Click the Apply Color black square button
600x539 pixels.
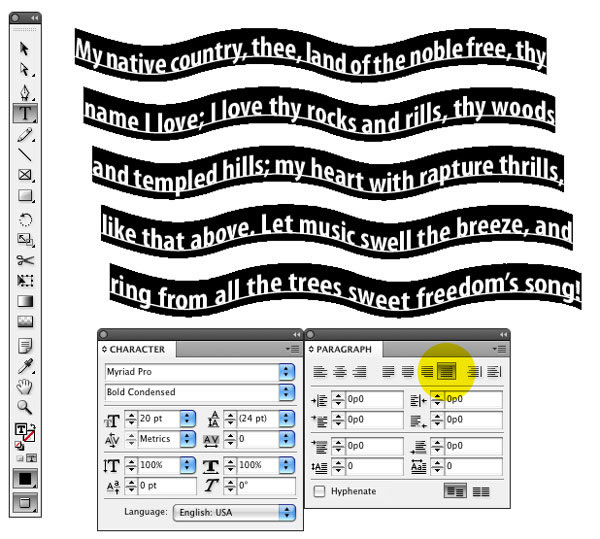[x=25, y=478]
